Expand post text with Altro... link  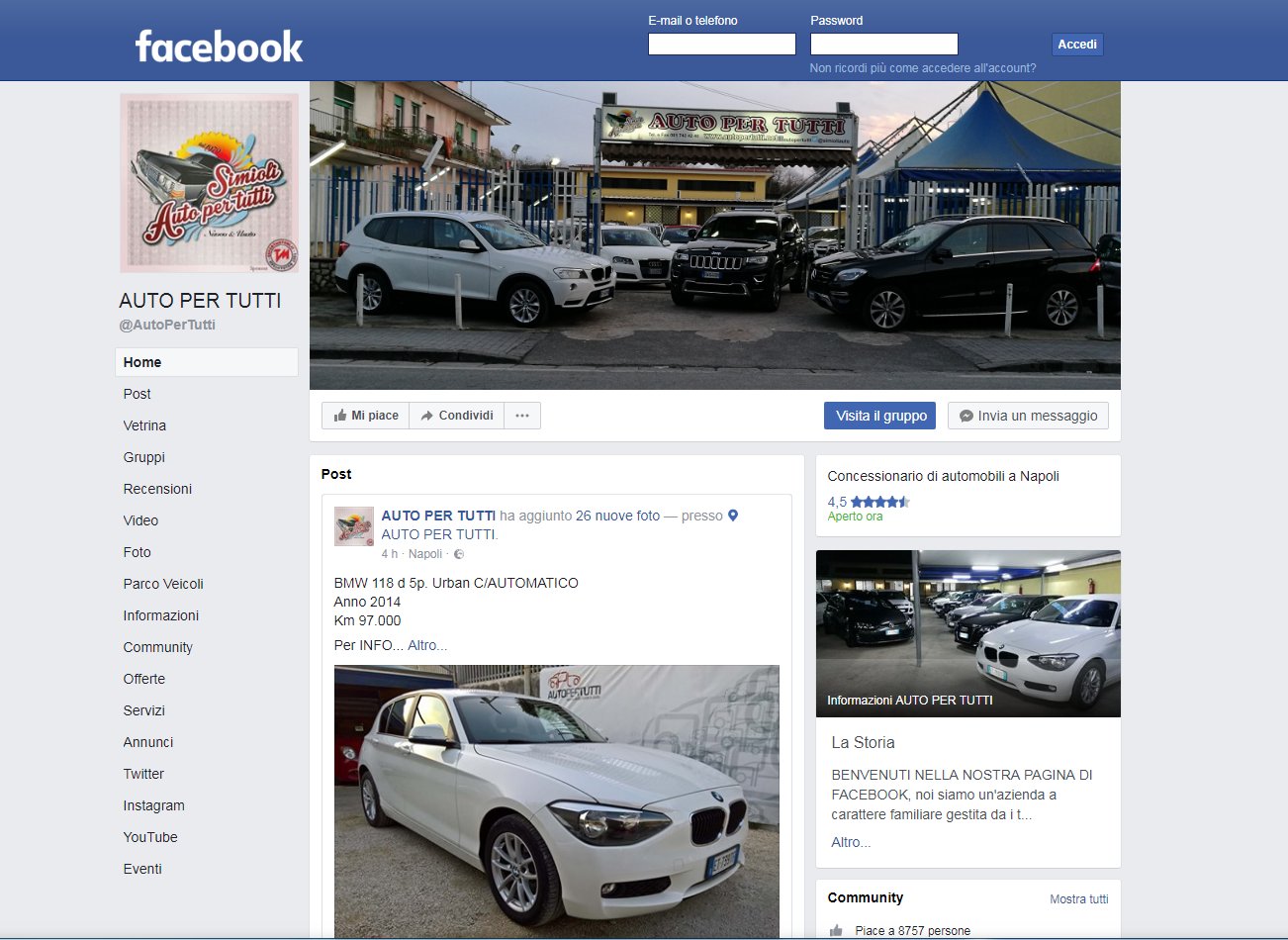(x=427, y=645)
